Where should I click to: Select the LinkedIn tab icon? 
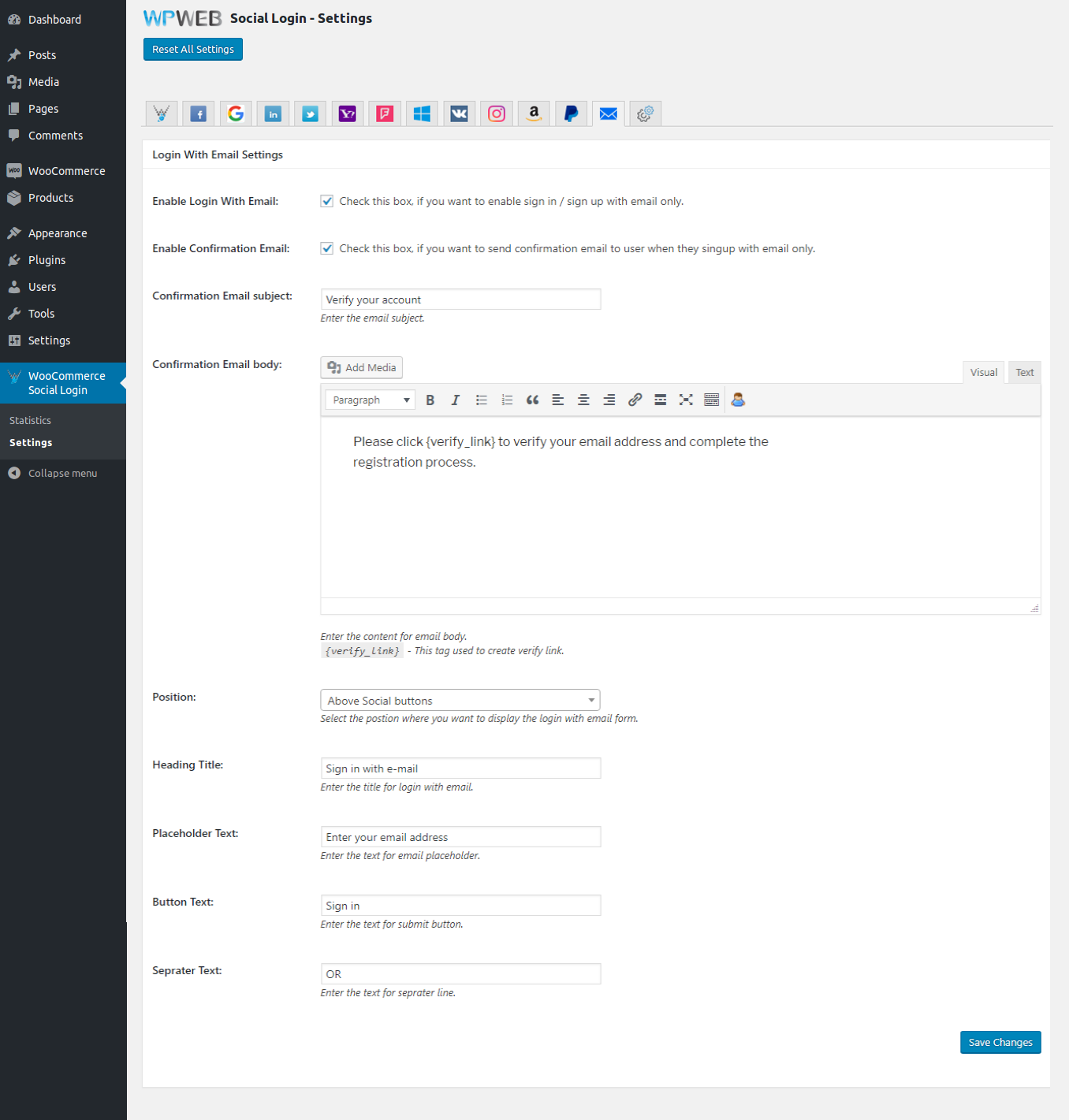[x=273, y=114]
